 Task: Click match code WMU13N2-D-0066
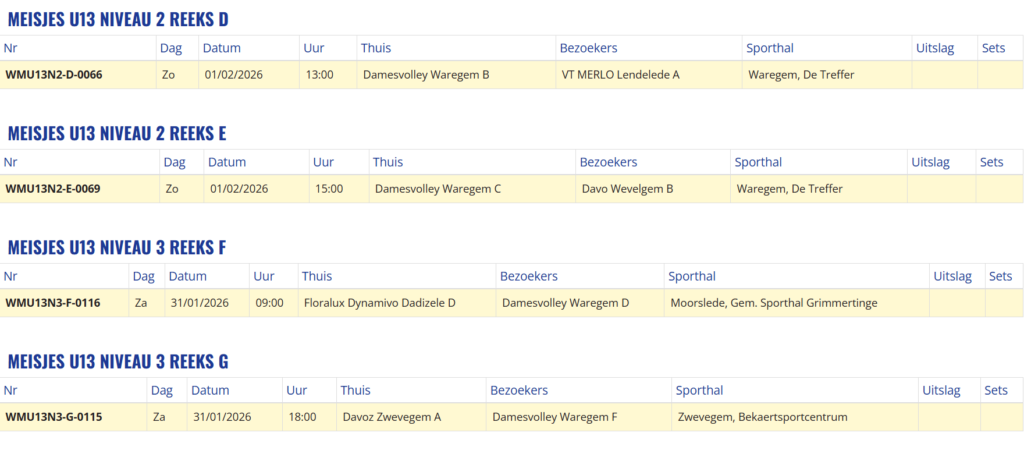tap(54, 74)
